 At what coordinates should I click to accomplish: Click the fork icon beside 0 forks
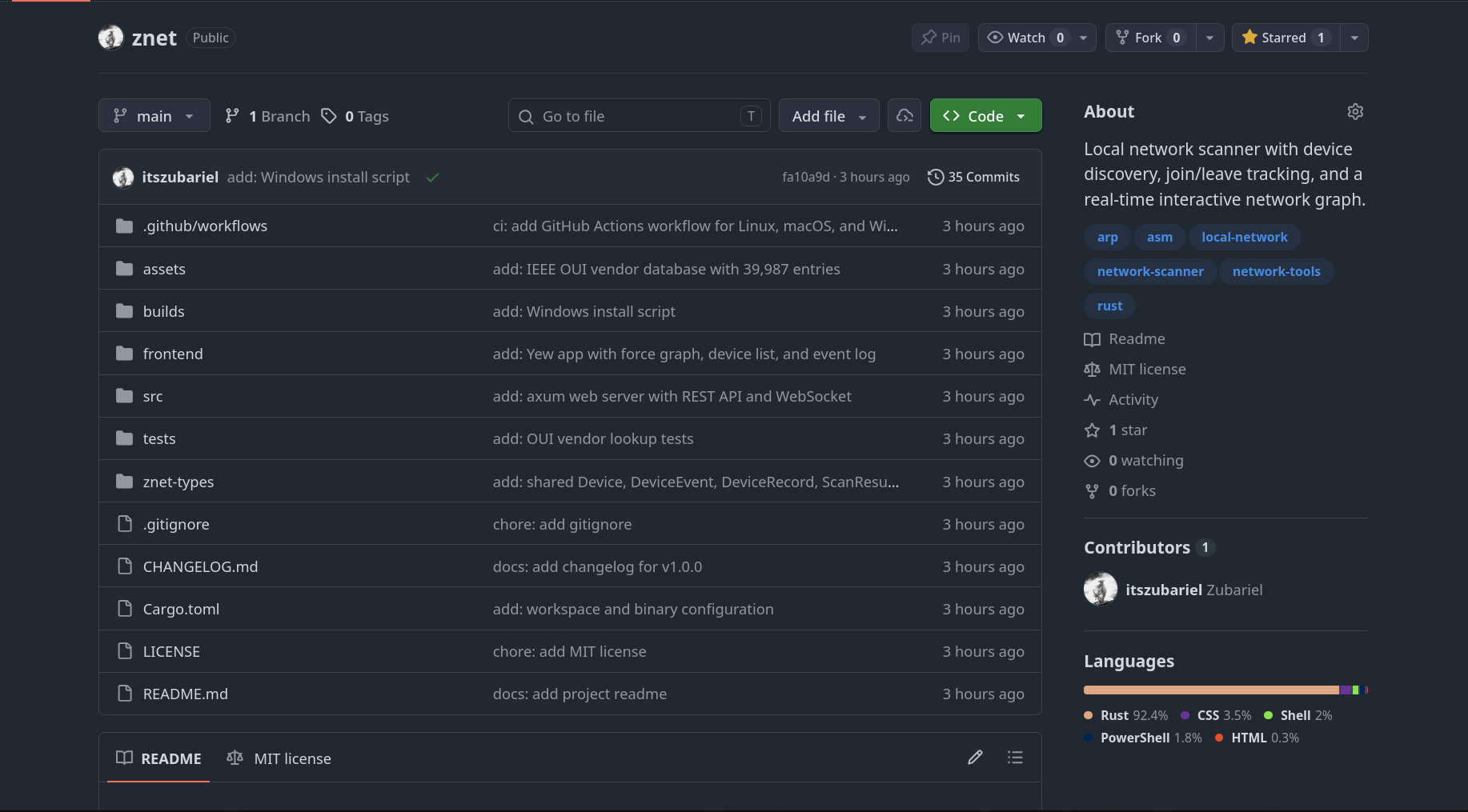pos(1092,491)
